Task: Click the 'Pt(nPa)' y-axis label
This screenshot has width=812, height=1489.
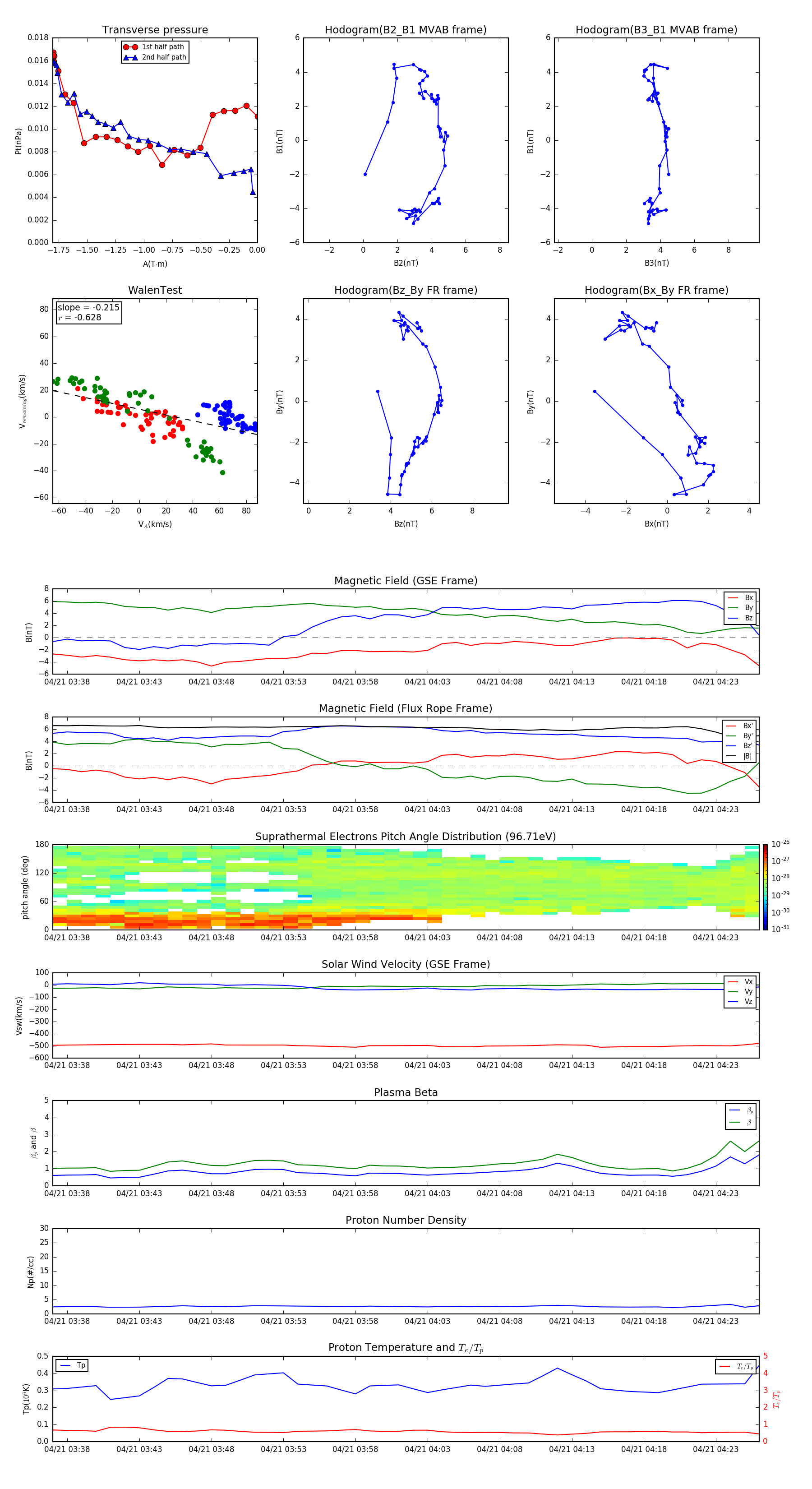Action: click(18, 140)
